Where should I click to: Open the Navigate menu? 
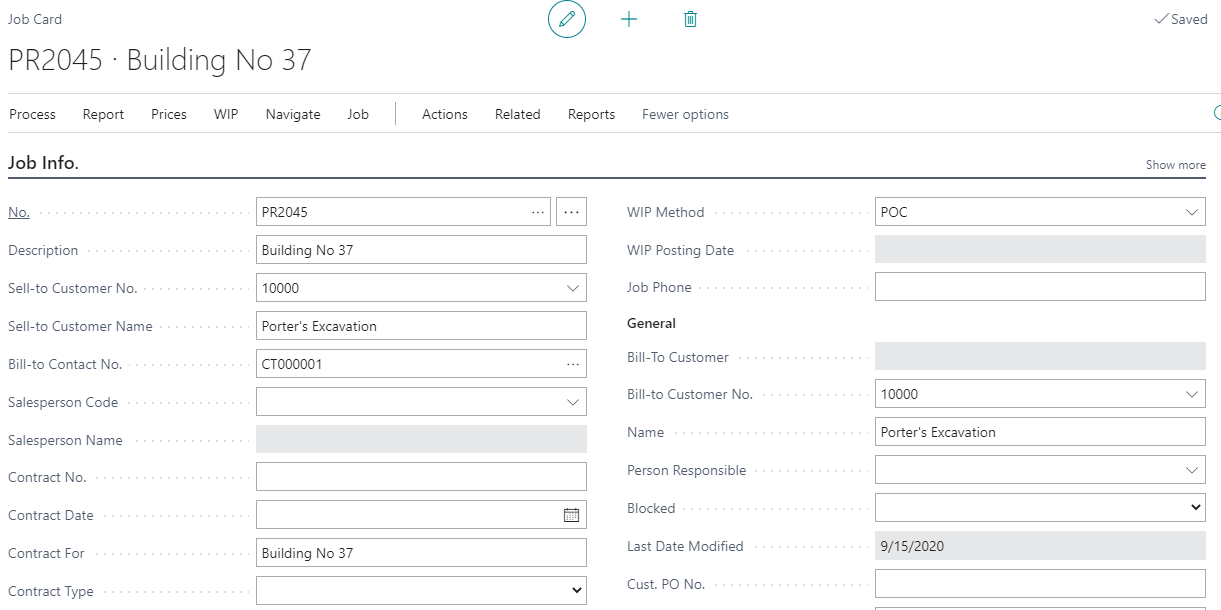click(293, 114)
